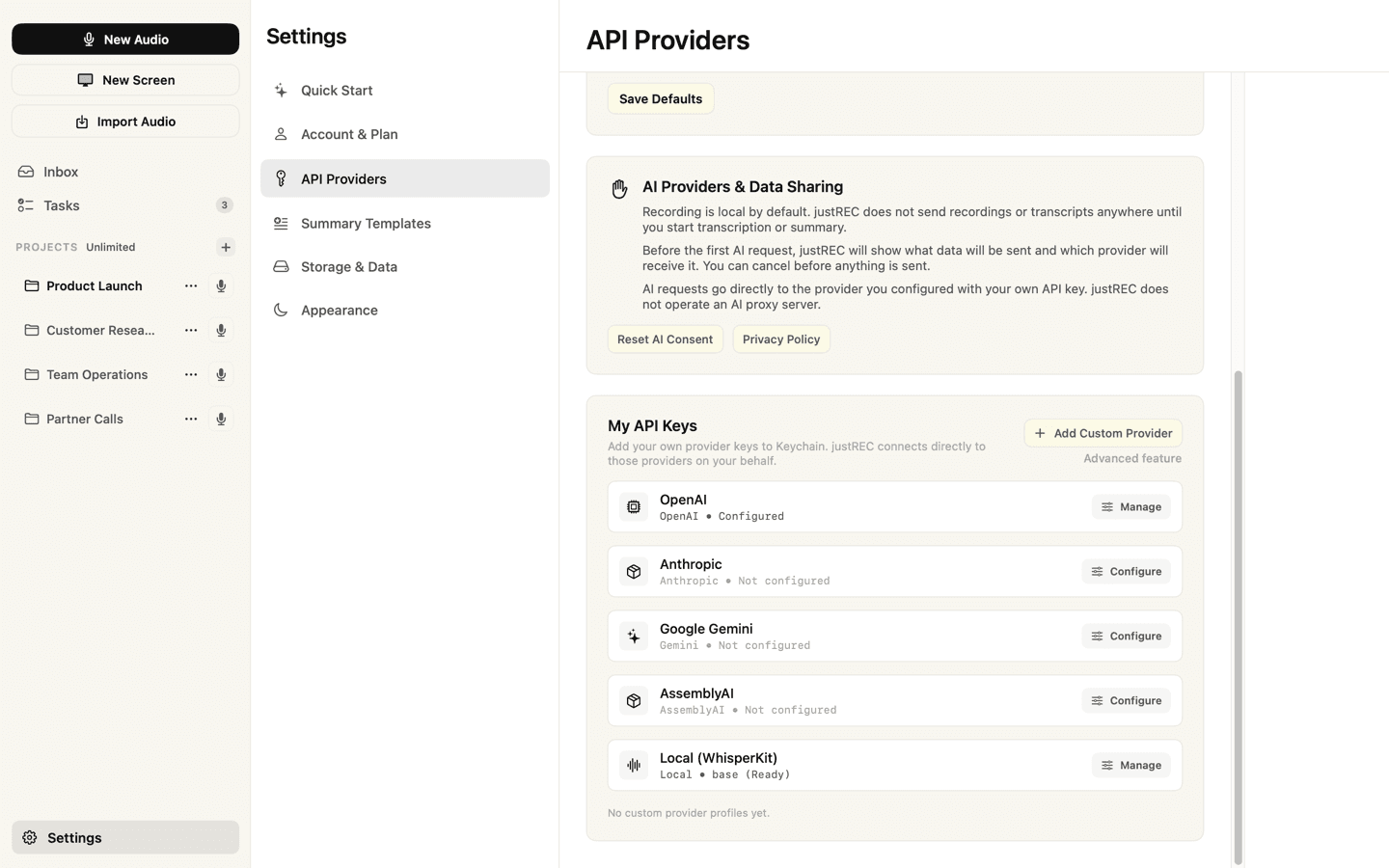
Task: Record audio in Product Launch project
Action: [x=221, y=285]
